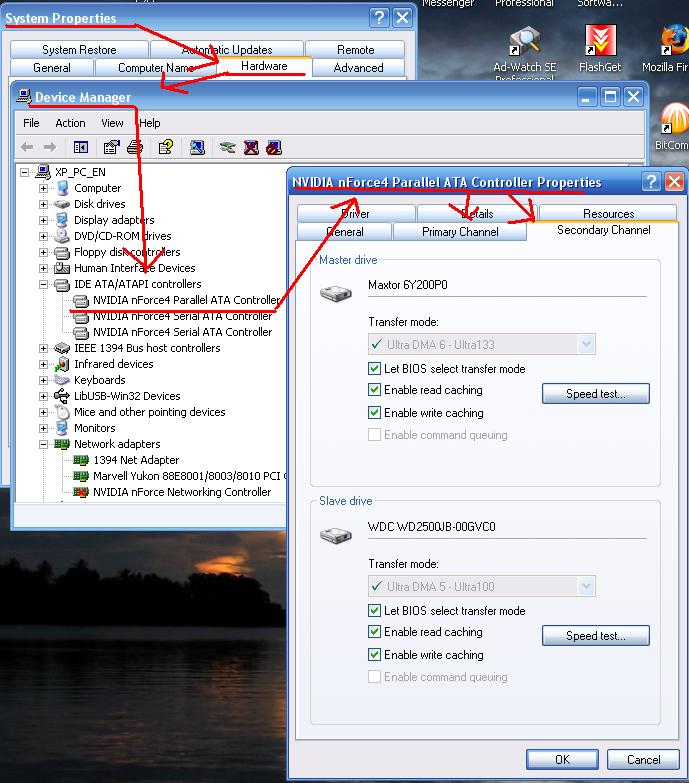
Task: Run the Master drive Speed test
Action: [x=596, y=393]
